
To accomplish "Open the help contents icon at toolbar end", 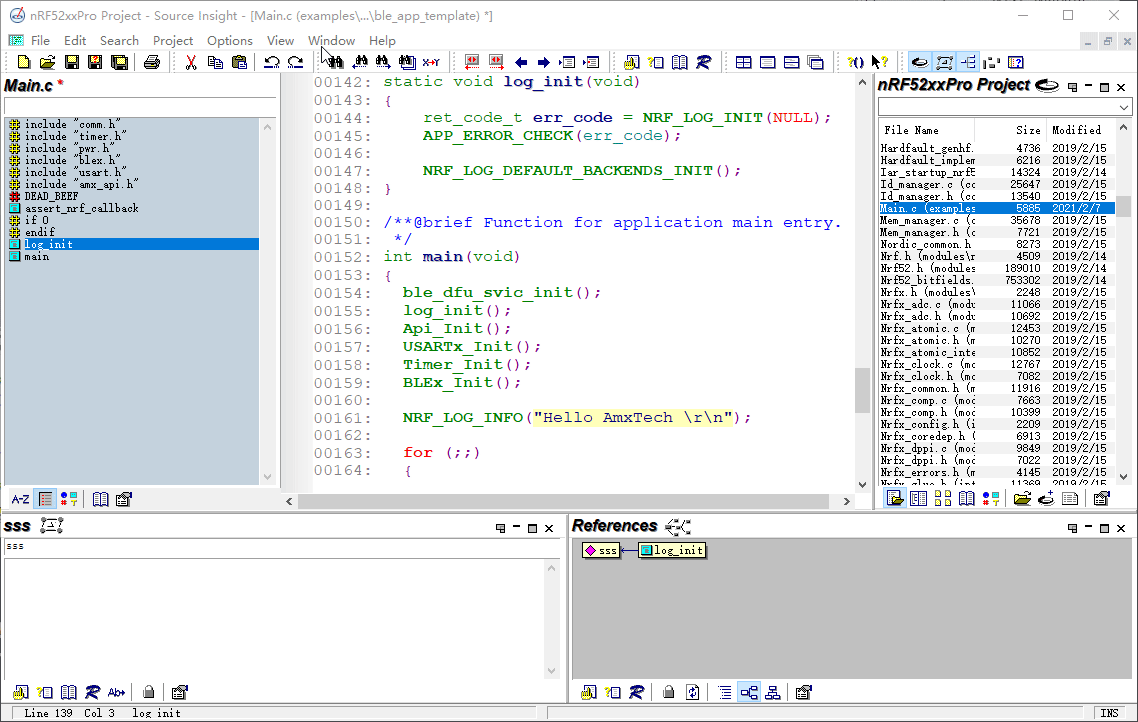I will tap(1016, 62).
